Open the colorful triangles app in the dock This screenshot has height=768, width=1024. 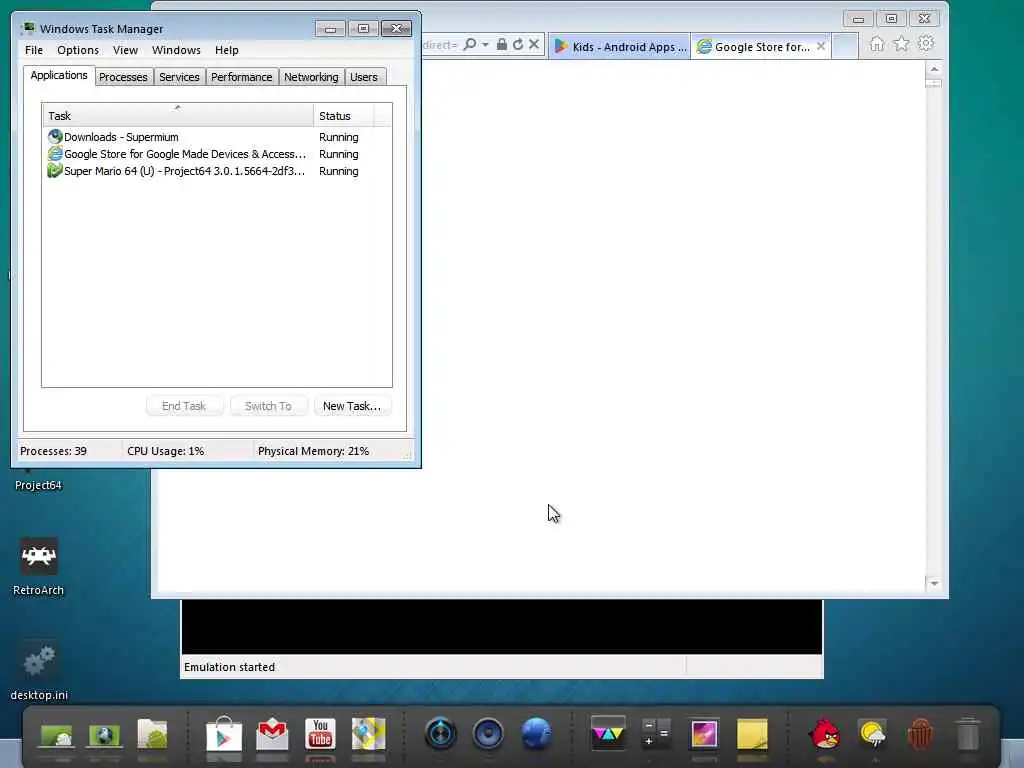[608, 733]
